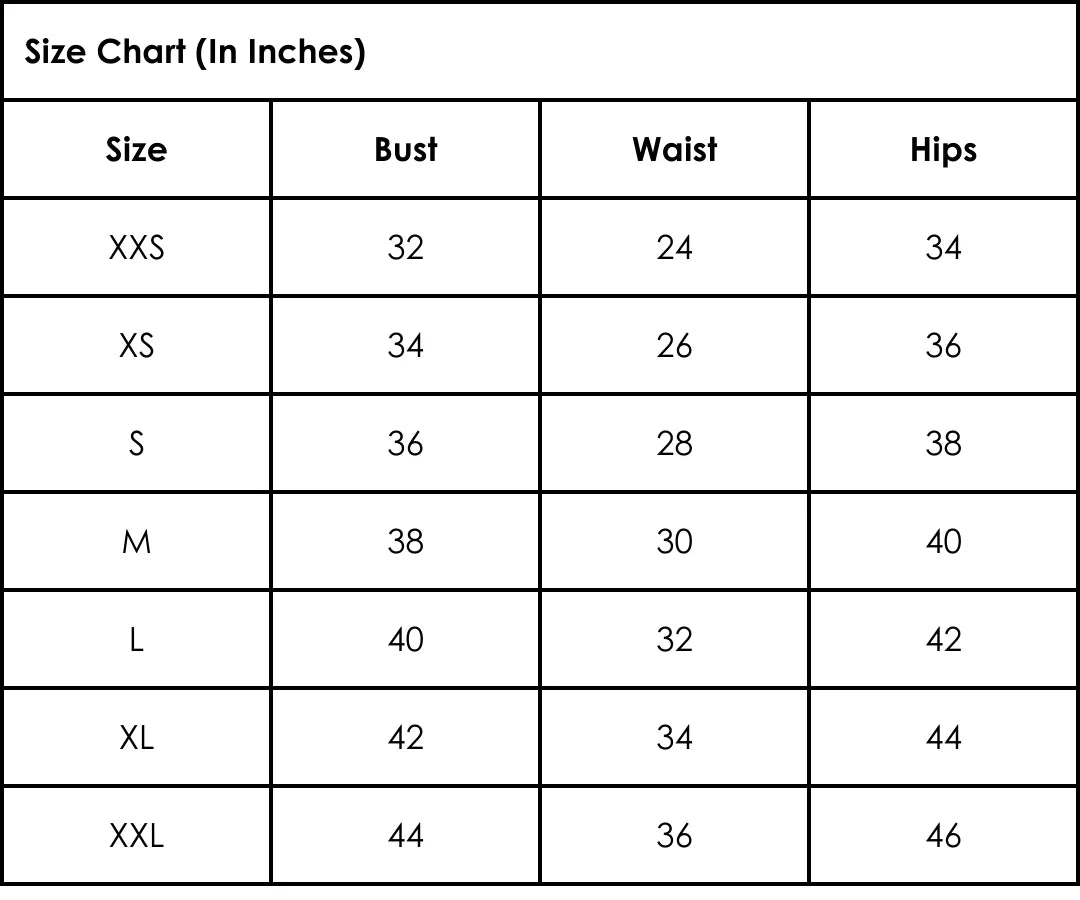This screenshot has height=900, width=1080.
Task: Click the XS size cell
Action: point(136,345)
